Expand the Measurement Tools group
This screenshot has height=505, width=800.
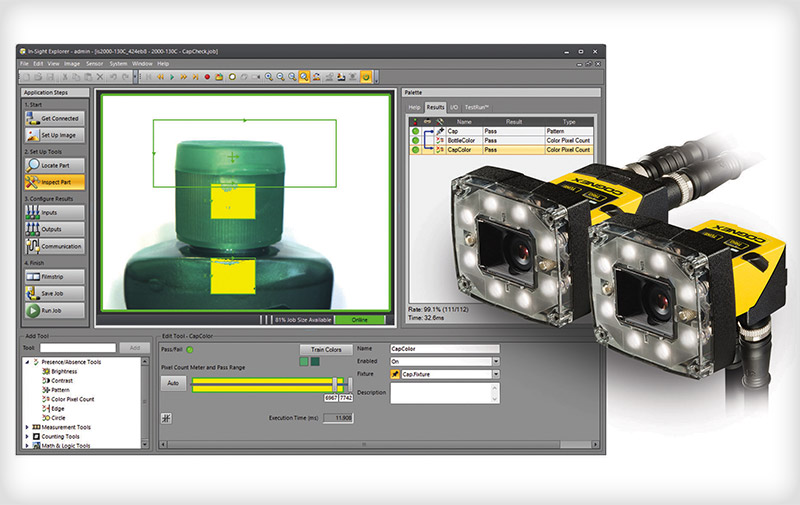[x=28, y=427]
